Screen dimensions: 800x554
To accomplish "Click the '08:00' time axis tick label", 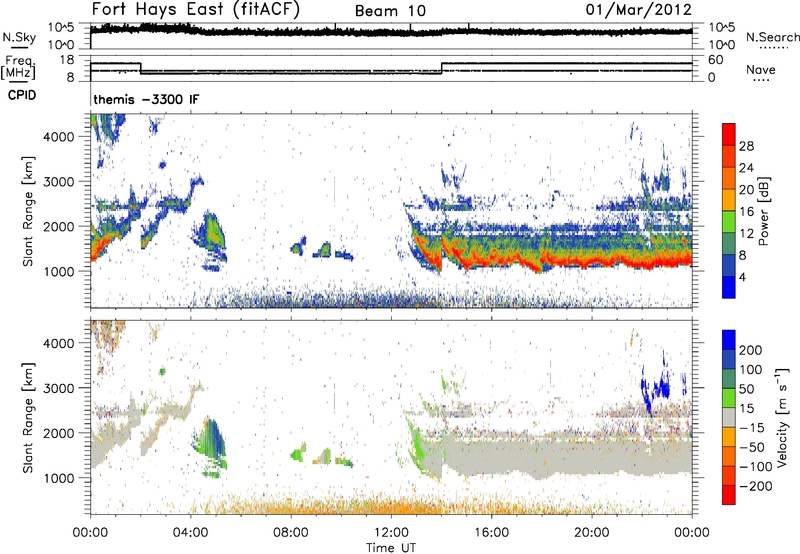I will click(291, 533).
